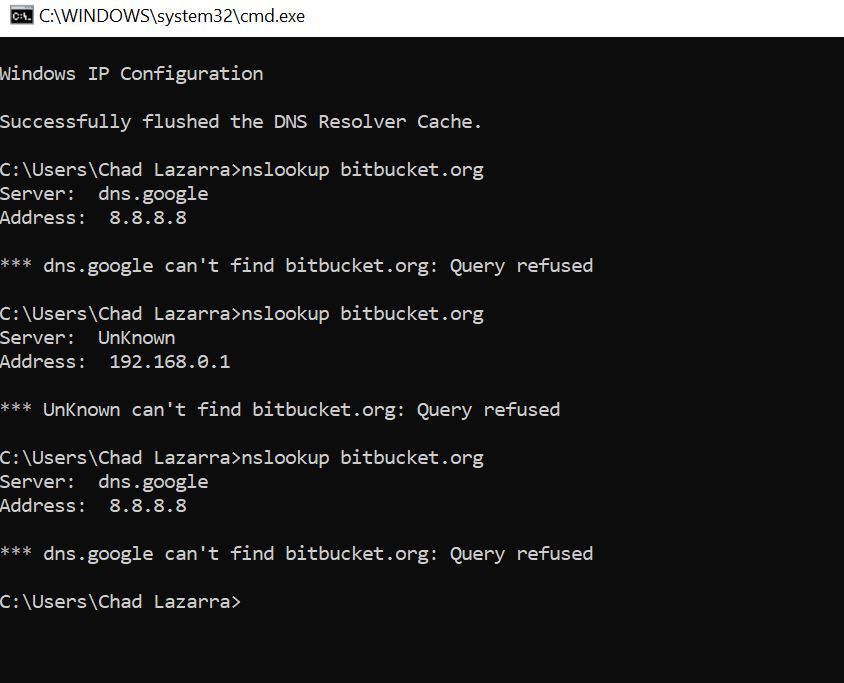The width and height of the screenshot is (844, 683).
Task: Click the C:\WINDOWS\system32\cmd.exe window title
Action: pos(172,16)
